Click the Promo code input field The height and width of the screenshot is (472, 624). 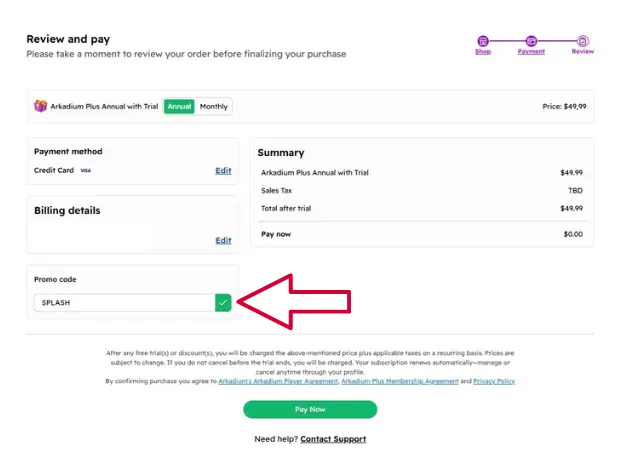click(x=125, y=303)
